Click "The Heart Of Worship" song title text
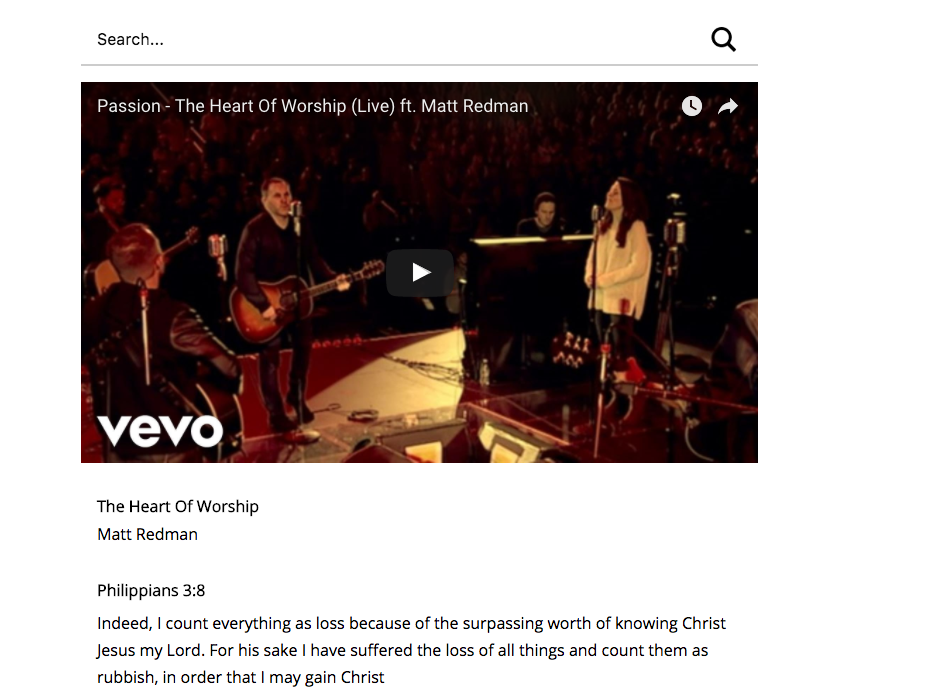Screen dimensions: 928x692 tap(178, 507)
